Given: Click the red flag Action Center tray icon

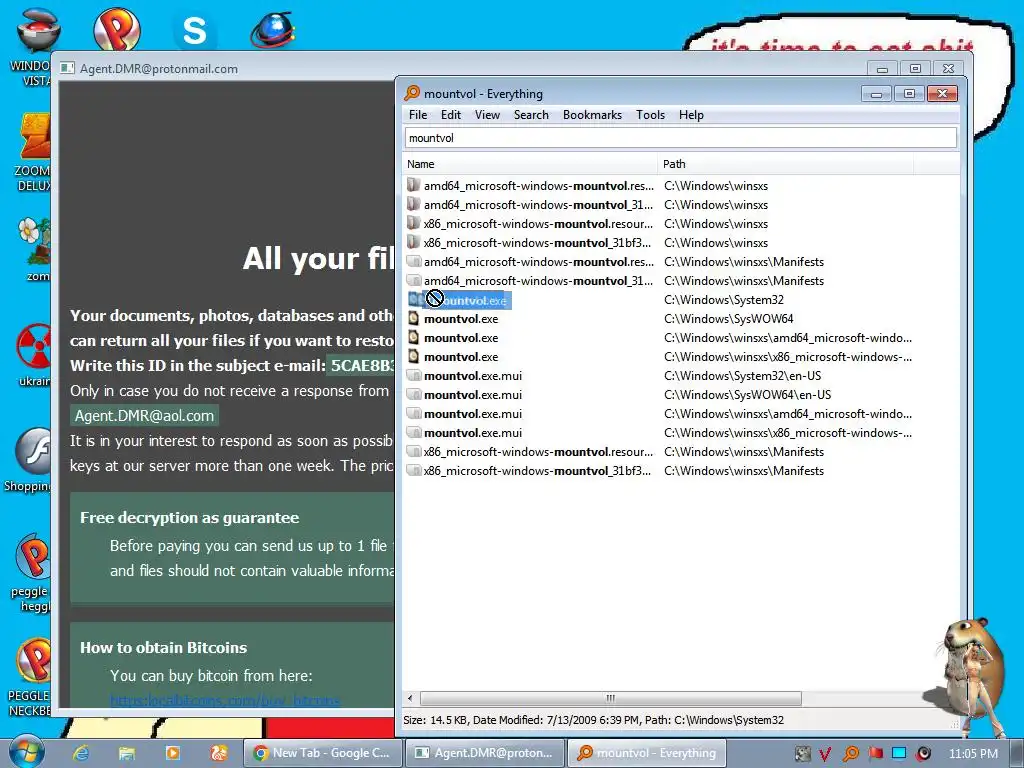Looking at the screenshot, I should click(x=875, y=754).
